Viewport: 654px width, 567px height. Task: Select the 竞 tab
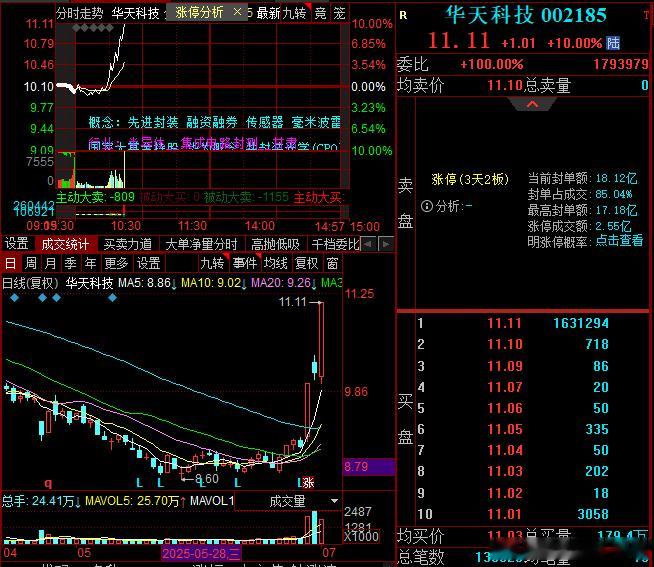[320, 13]
